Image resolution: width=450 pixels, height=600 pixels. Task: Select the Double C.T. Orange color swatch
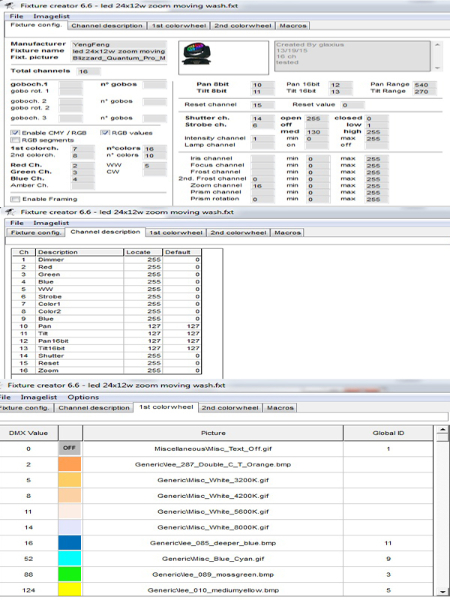point(70,464)
